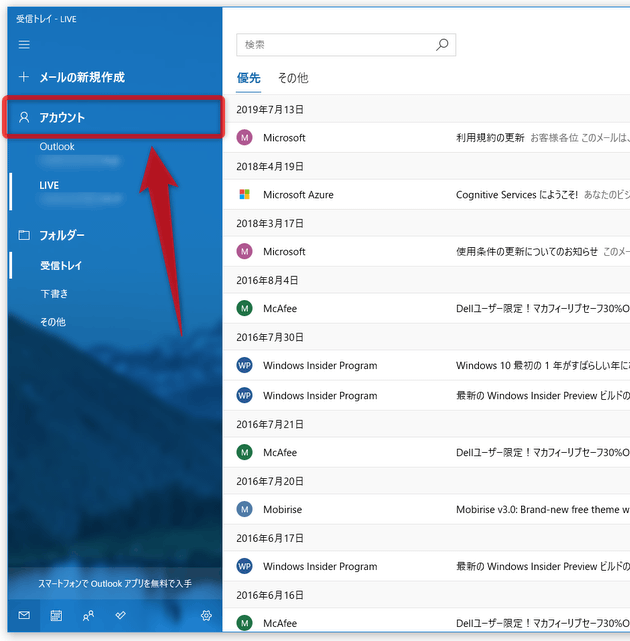The width and height of the screenshot is (630, 641).
Task: Click the person icon beside アカウント
Action: pos(24,117)
